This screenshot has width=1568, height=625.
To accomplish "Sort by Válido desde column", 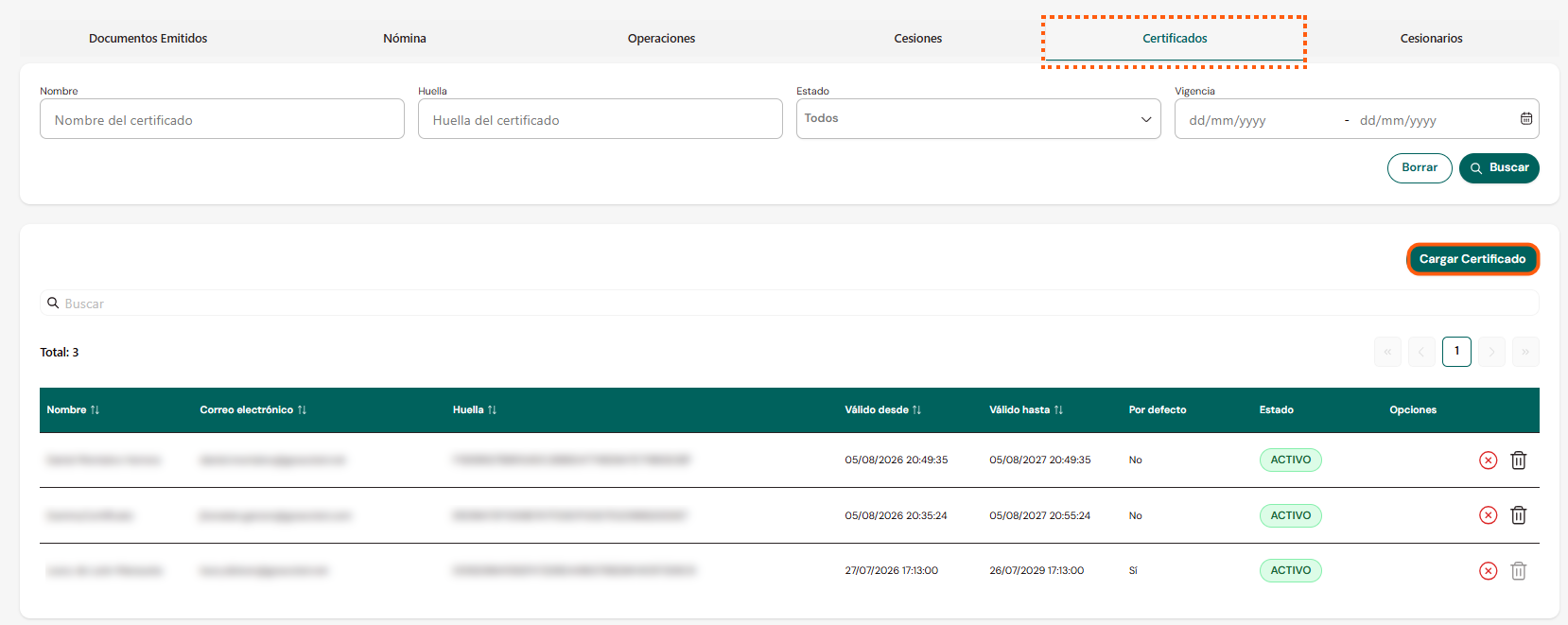I will pyautogui.click(x=883, y=410).
